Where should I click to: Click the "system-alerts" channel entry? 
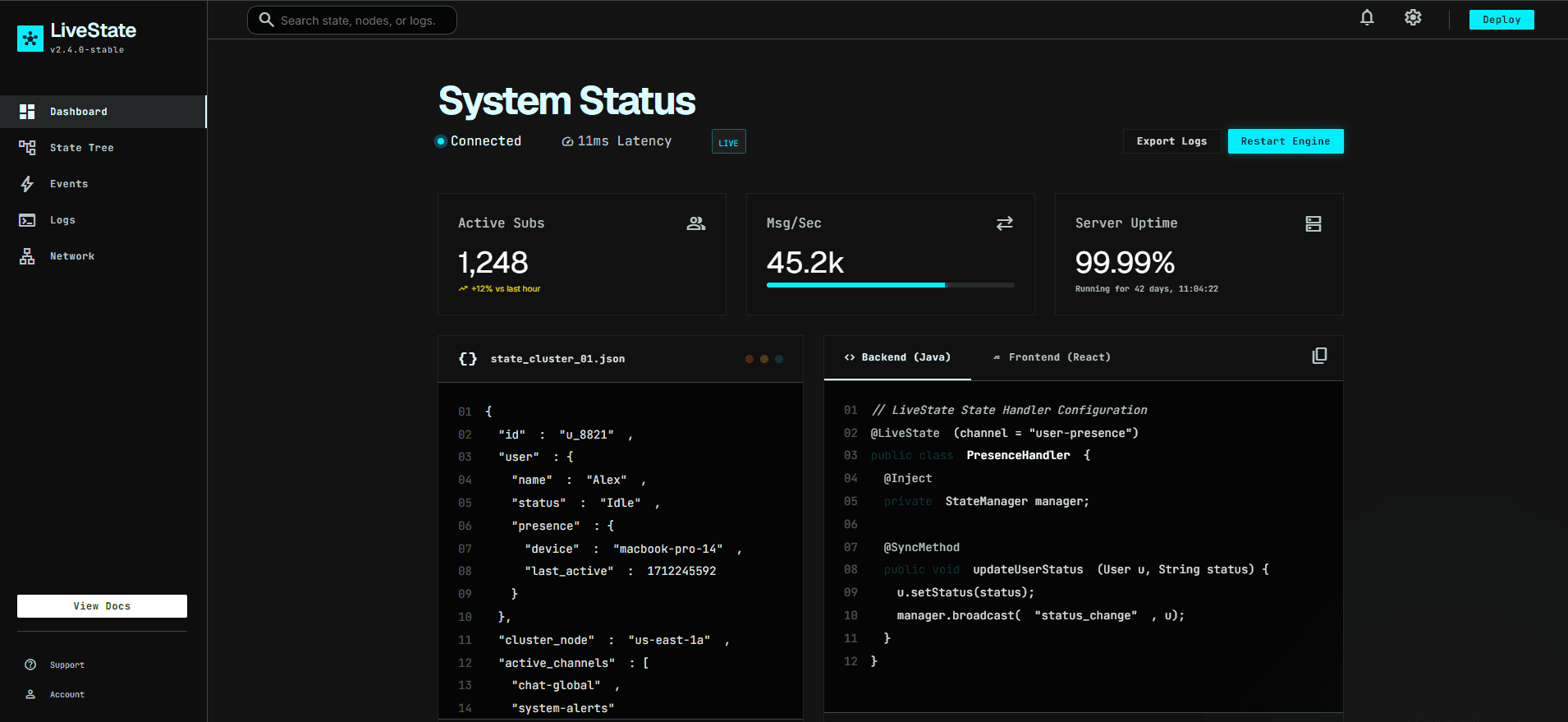[563, 708]
